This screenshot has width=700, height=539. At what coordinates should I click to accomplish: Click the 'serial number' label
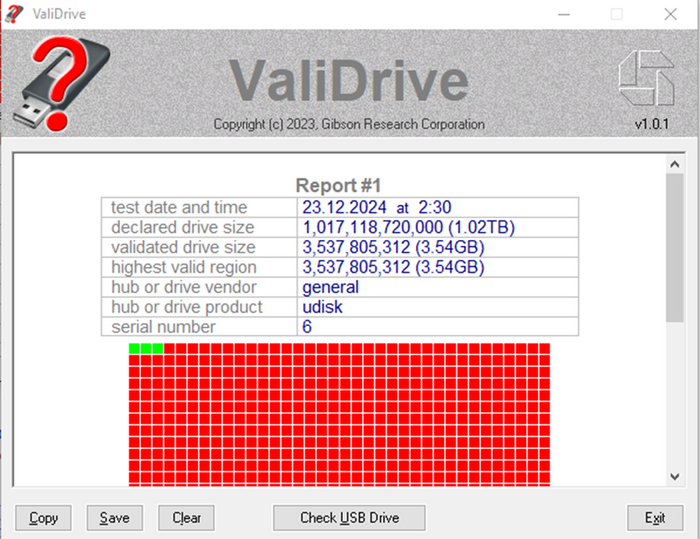[163, 327]
